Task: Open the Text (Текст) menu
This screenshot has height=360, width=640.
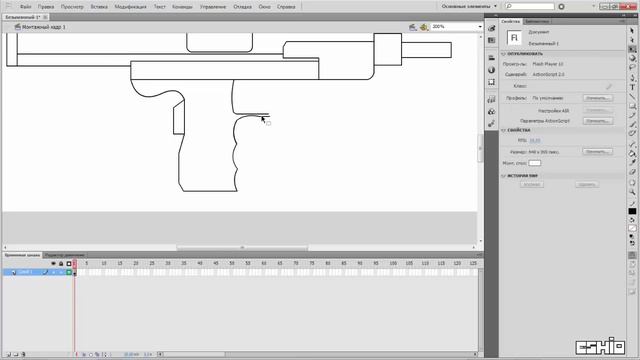Action: tap(160, 7)
